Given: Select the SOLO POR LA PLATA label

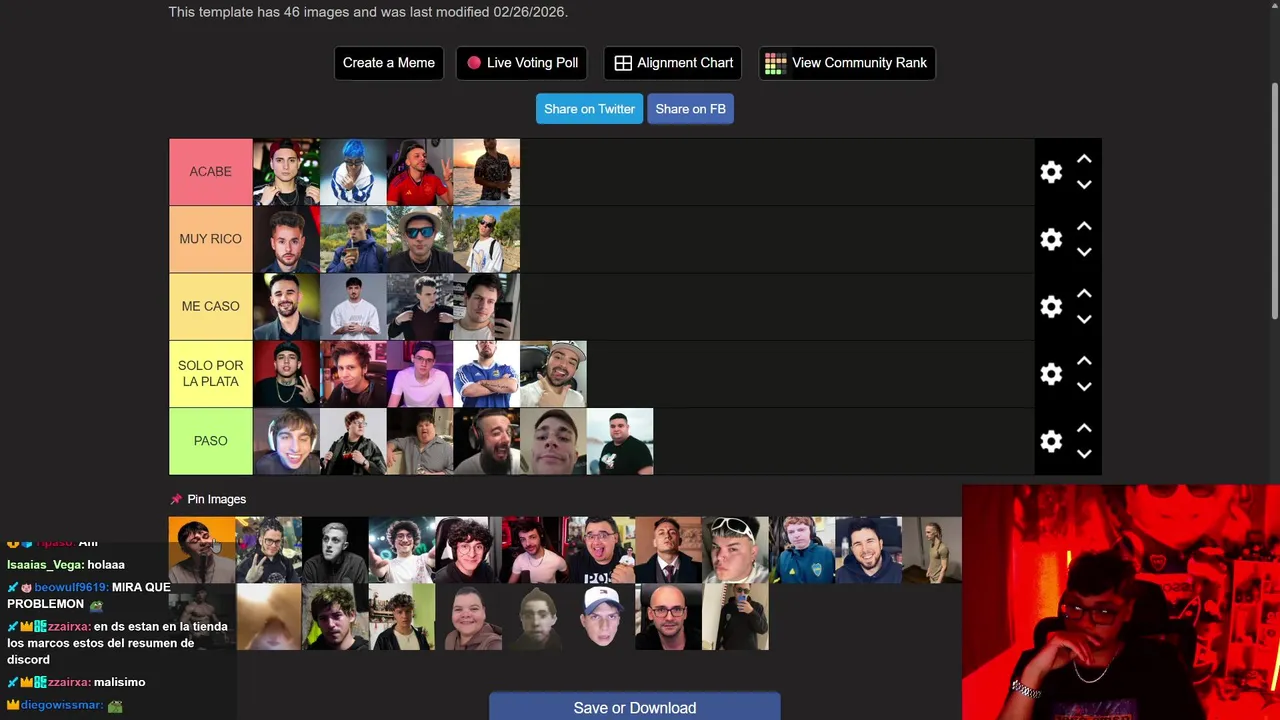Looking at the screenshot, I should coord(211,374).
